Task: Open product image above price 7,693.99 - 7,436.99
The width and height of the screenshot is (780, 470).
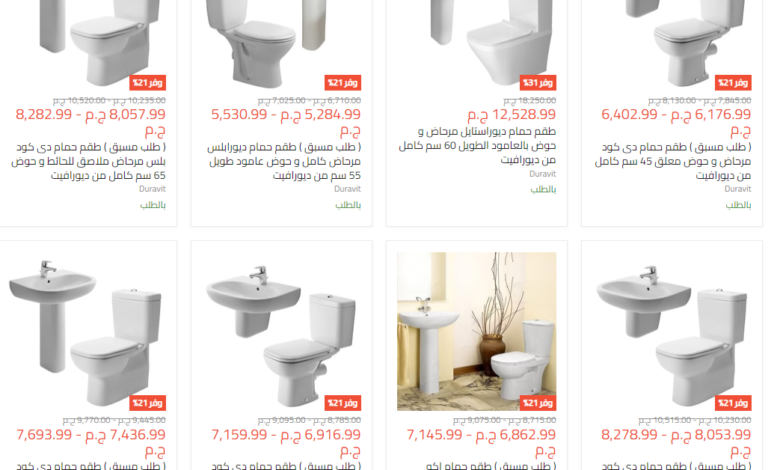Action: tap(87, 331)
